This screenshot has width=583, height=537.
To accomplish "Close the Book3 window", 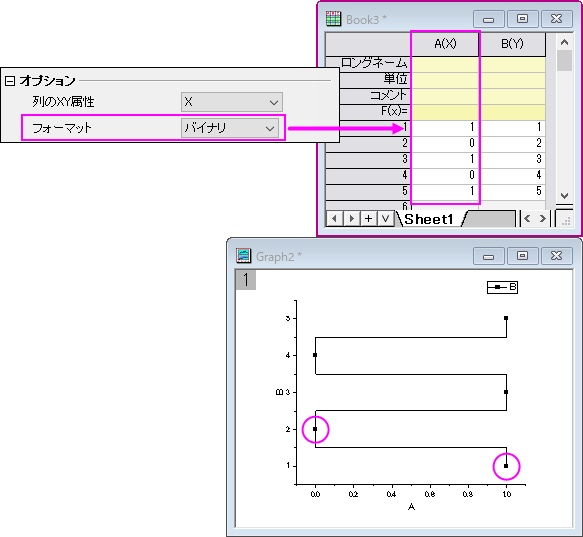I will click(557, 19).
